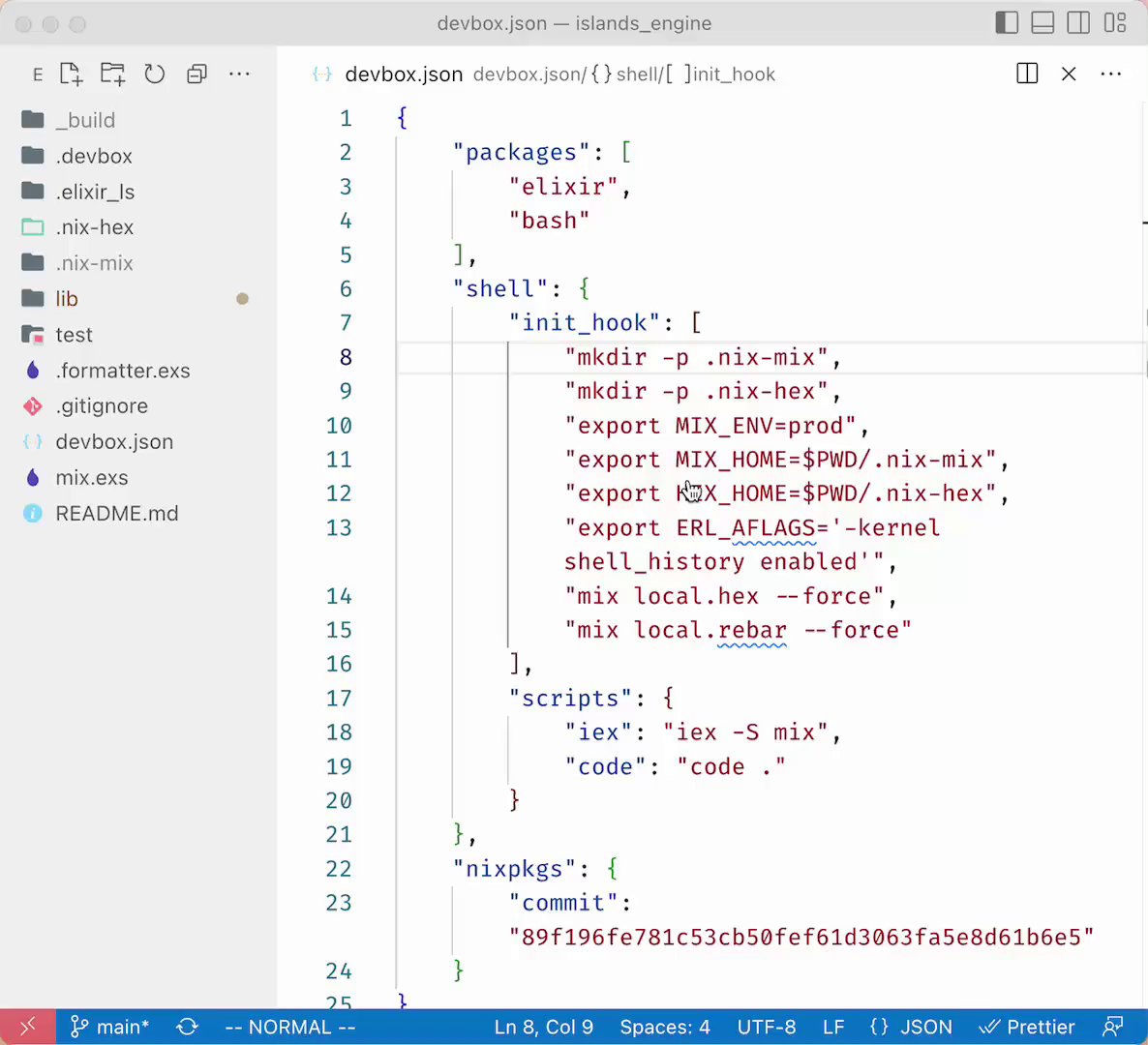The width and height of the screenshot is (1148, 1045).
Task: Toggle the bottom panel
Action: click(1042, 22)
